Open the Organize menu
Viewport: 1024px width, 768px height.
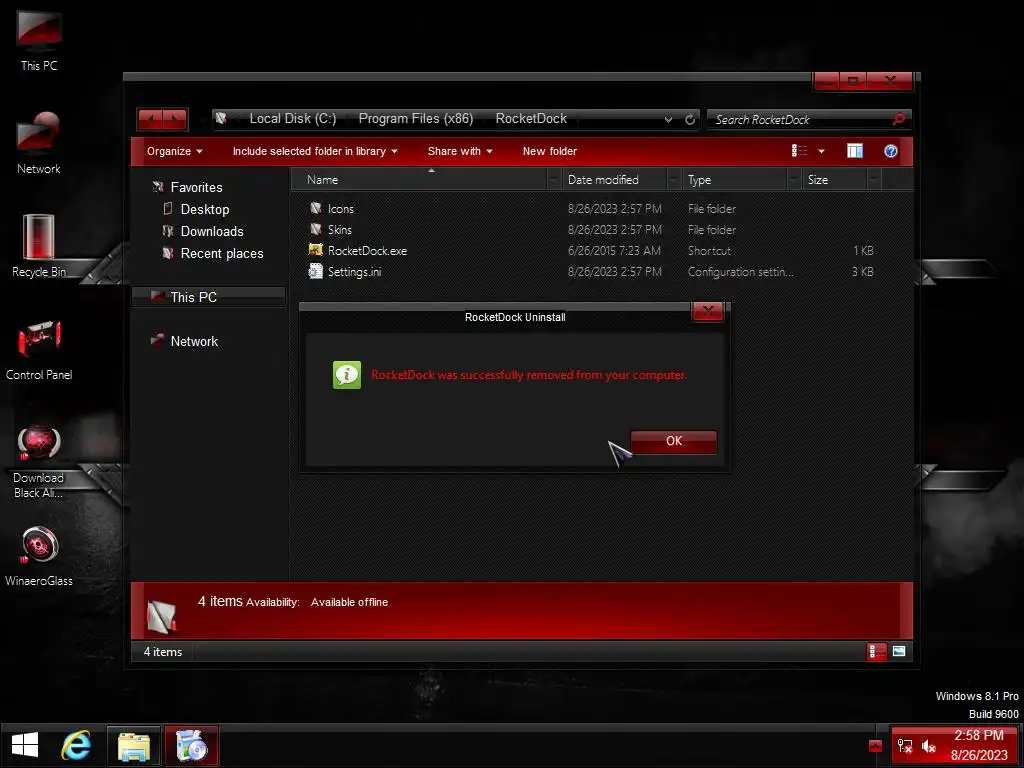pos(174,152)
